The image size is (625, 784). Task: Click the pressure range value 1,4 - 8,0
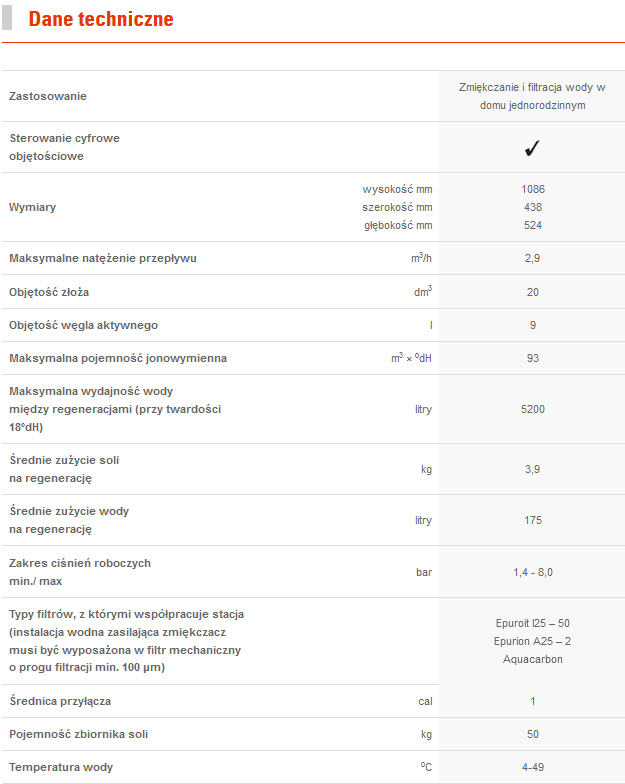click(532, 572)
